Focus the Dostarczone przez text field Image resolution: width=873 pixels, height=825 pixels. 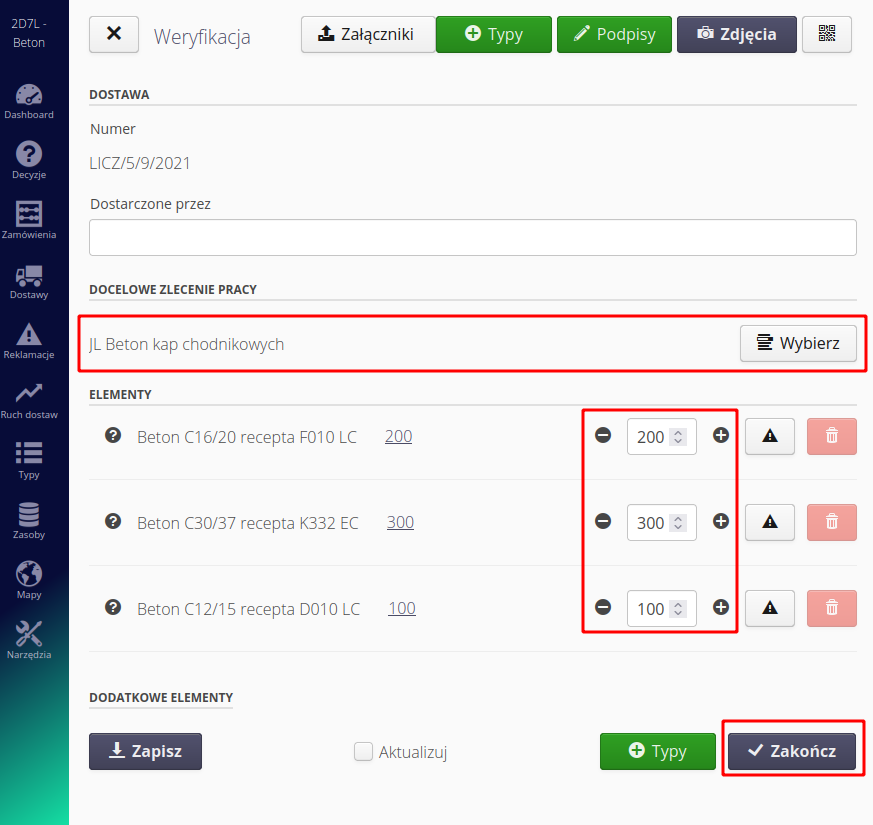tap(472, 238)
